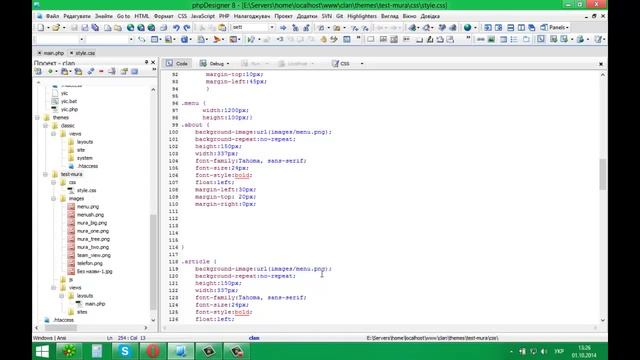Click the Print icon in toolbar

pos(164,28)
